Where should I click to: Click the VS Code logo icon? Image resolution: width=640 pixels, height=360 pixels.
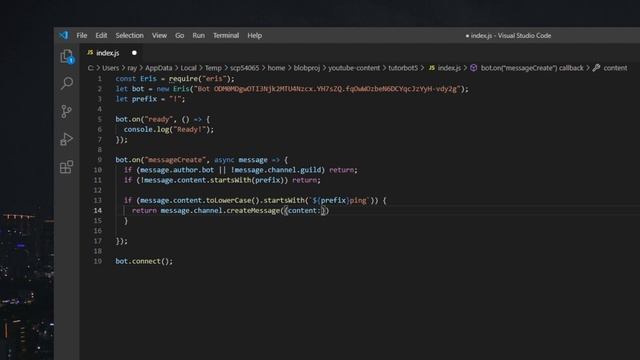[x=63, y=36]
